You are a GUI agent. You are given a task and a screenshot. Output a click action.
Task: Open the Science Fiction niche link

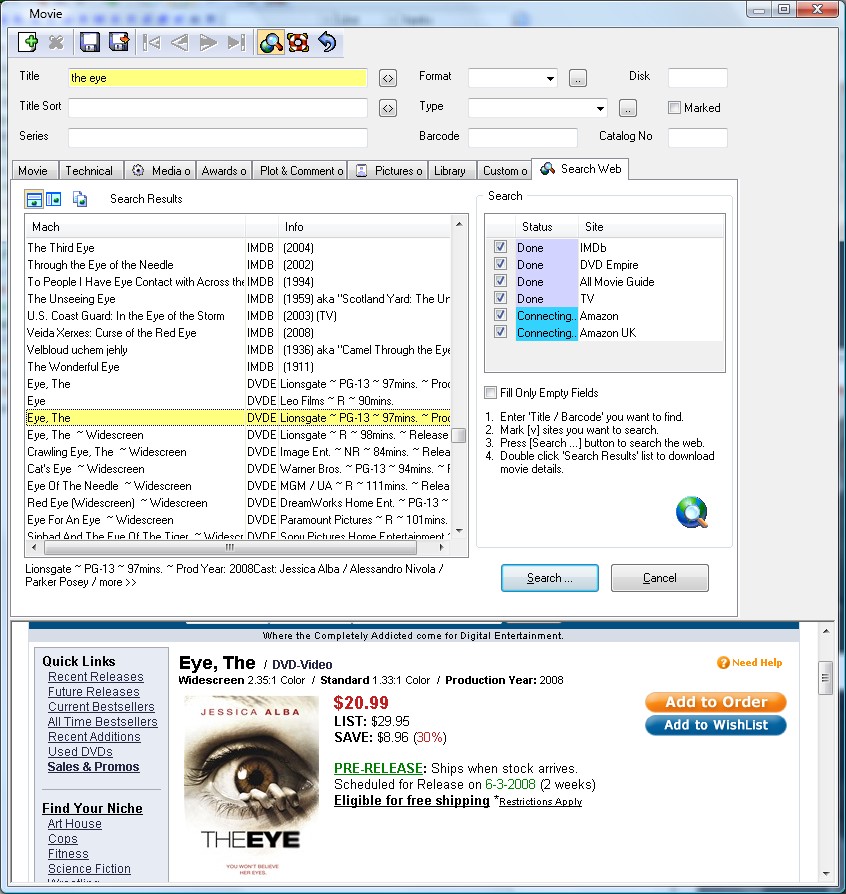(90, 869)
